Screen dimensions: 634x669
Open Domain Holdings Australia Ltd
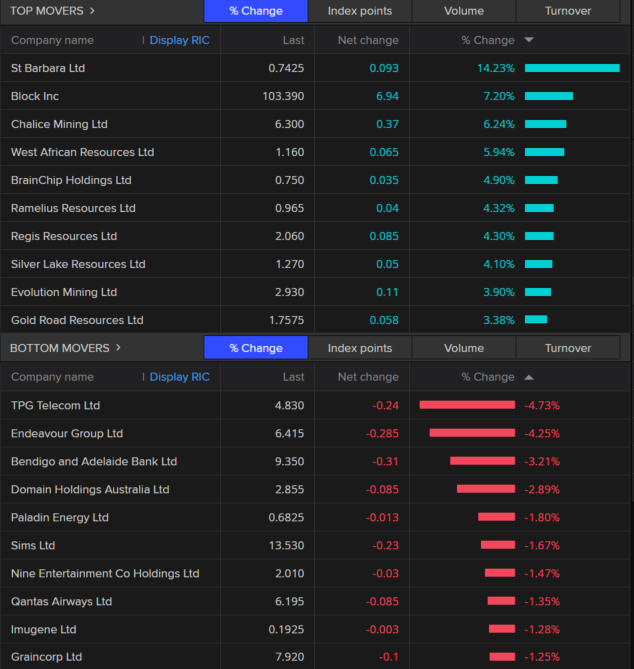(90, 489)
